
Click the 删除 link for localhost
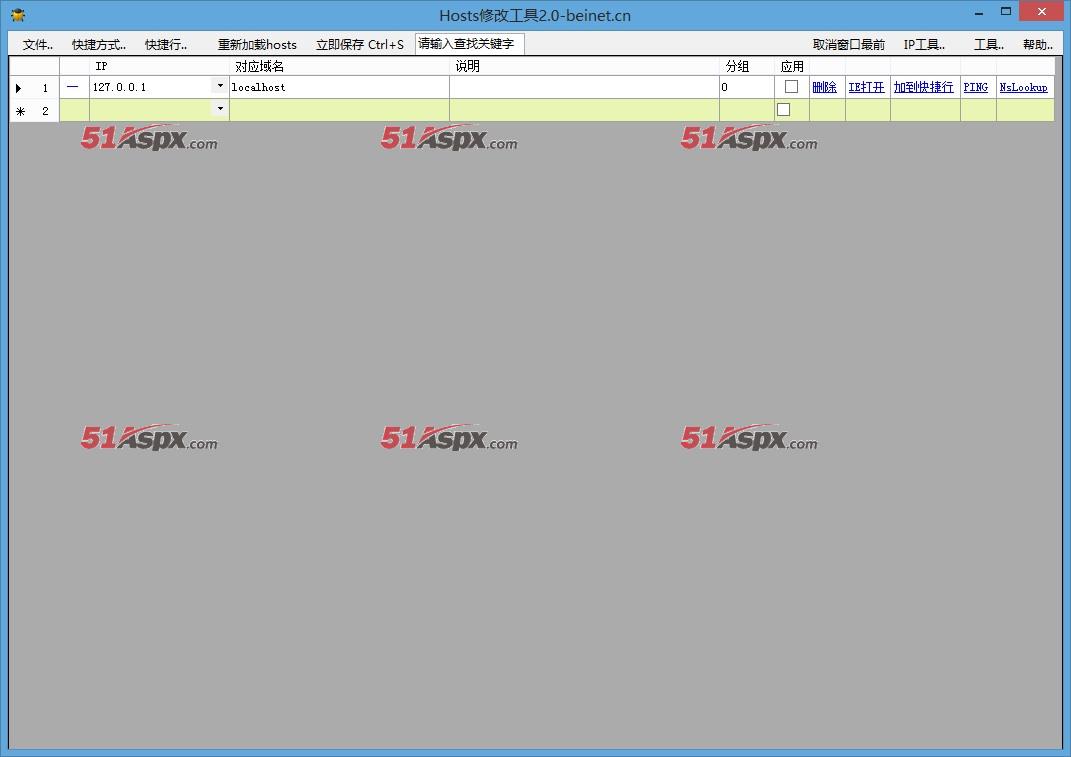pyautogui.click(x=824, y=88)
